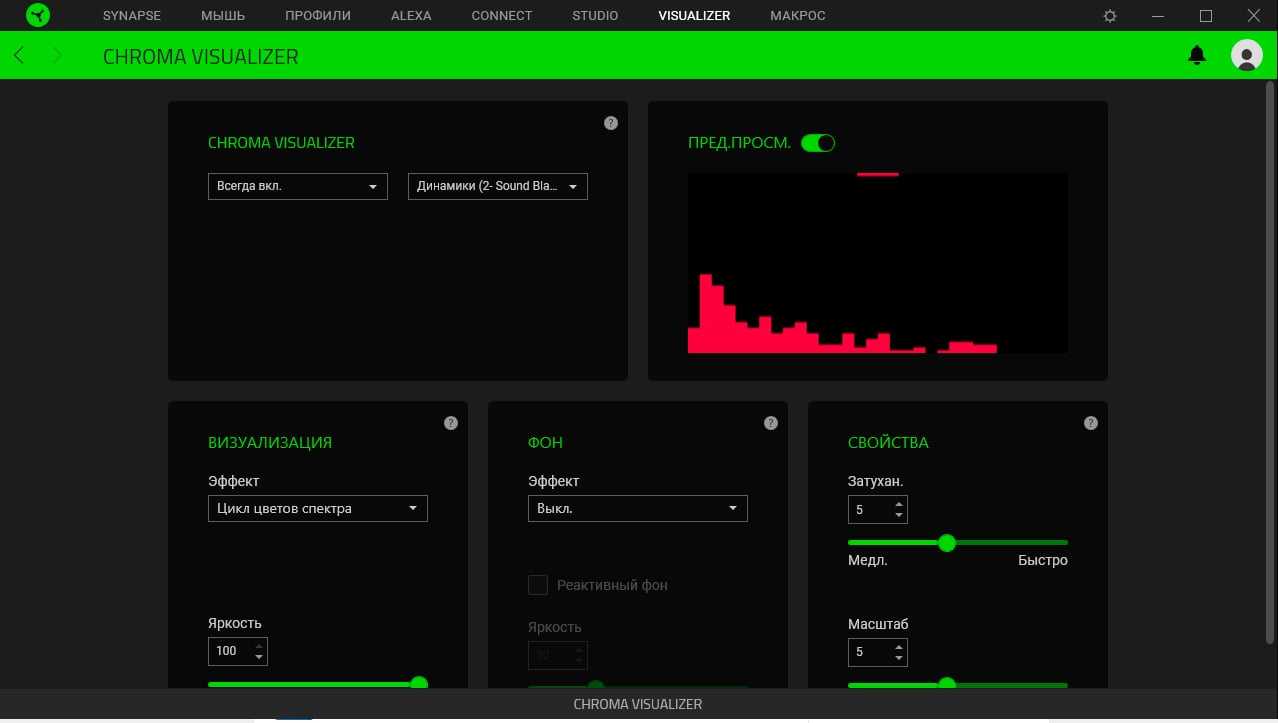The image size is (1278, 723).
Task: Click the Затухан. speed slider handle
Action: point(947,543)
